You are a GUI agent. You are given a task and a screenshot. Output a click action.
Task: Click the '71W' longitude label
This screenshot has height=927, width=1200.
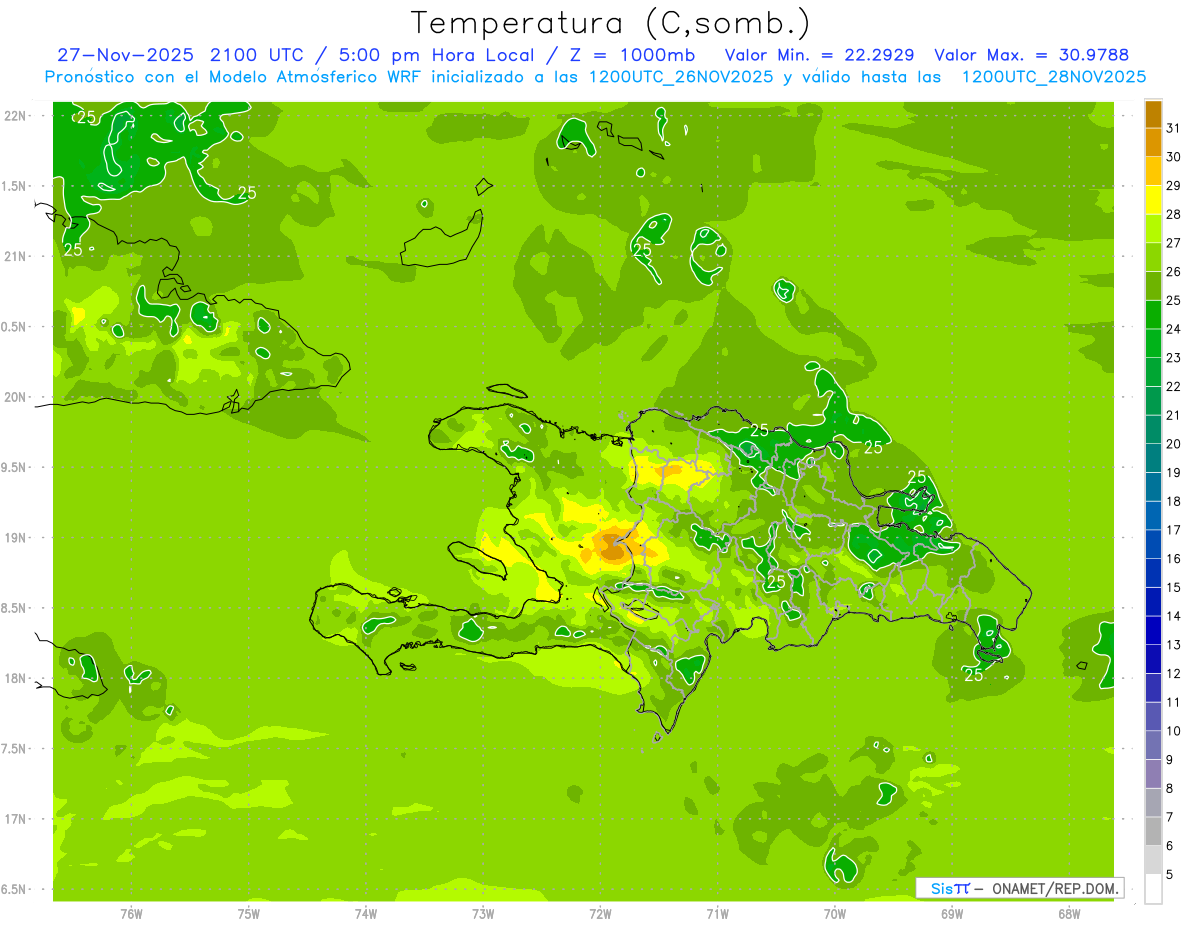click(717, 914)
